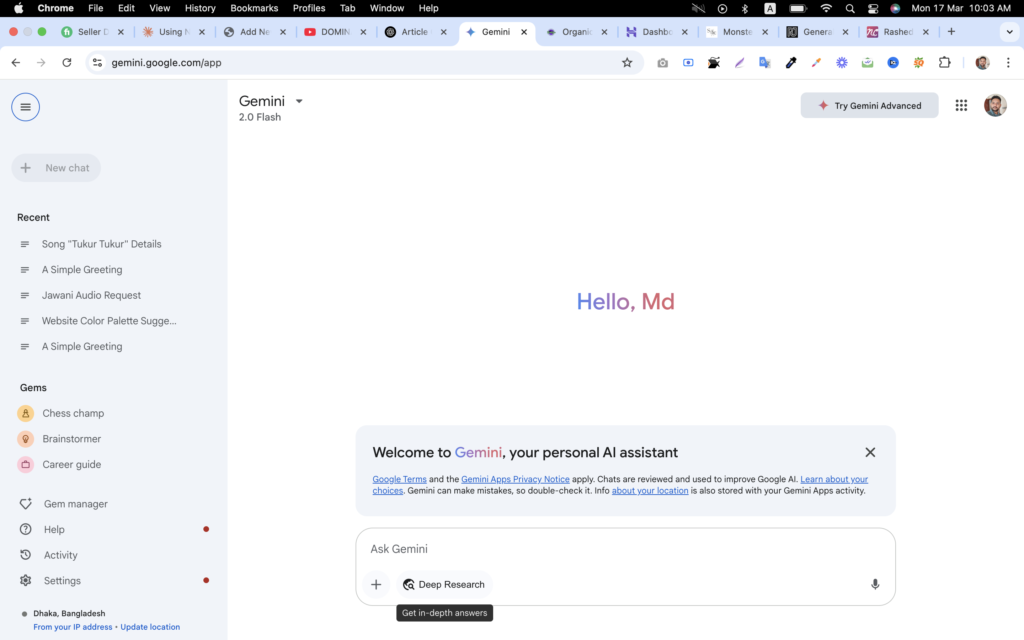Open Song "Tukur Tukur" Details chat
Viewport: 1024px width, 640px height.
coord(101,244)
